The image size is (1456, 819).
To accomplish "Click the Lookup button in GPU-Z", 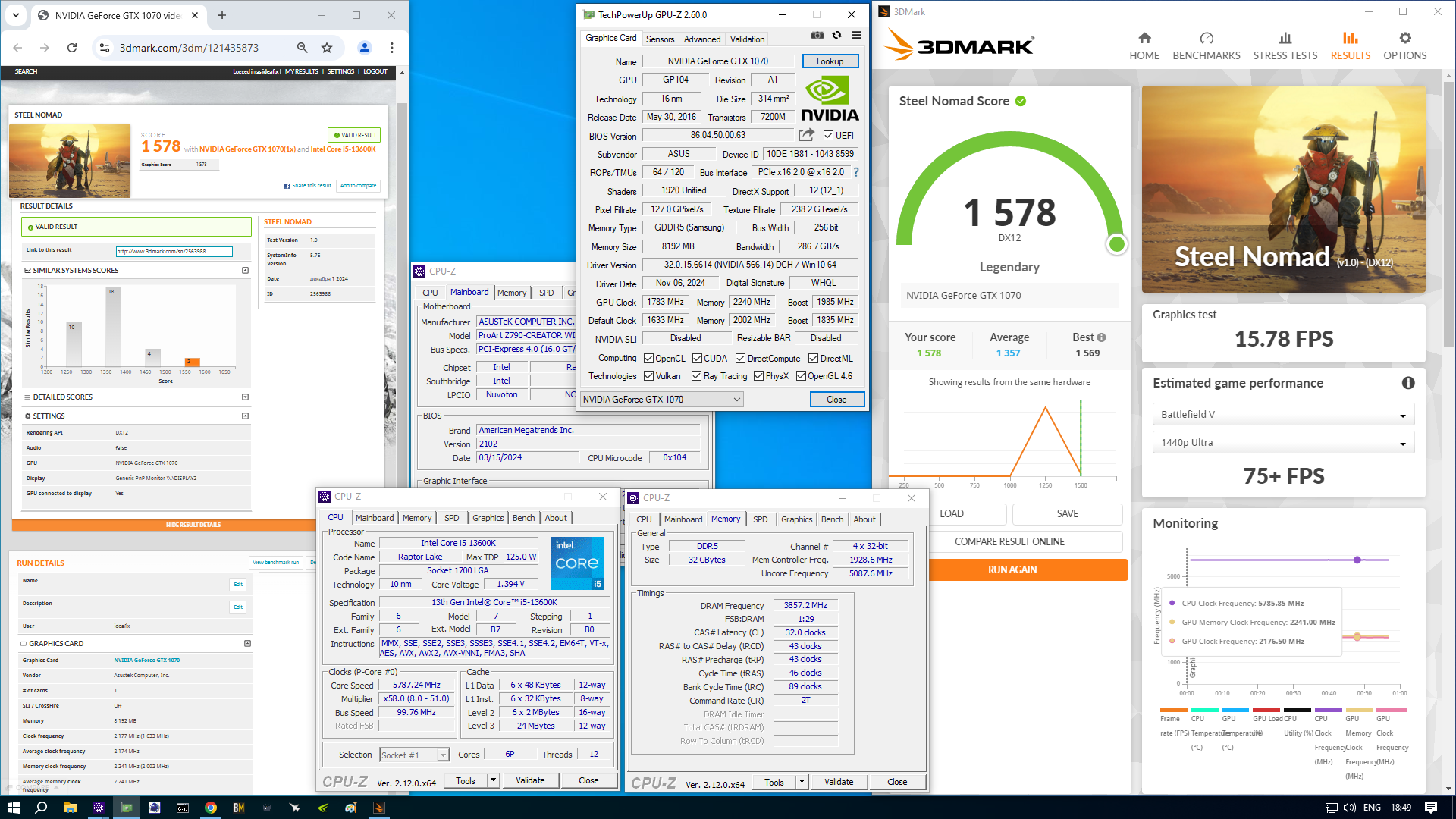I will [x=830, y=61].
